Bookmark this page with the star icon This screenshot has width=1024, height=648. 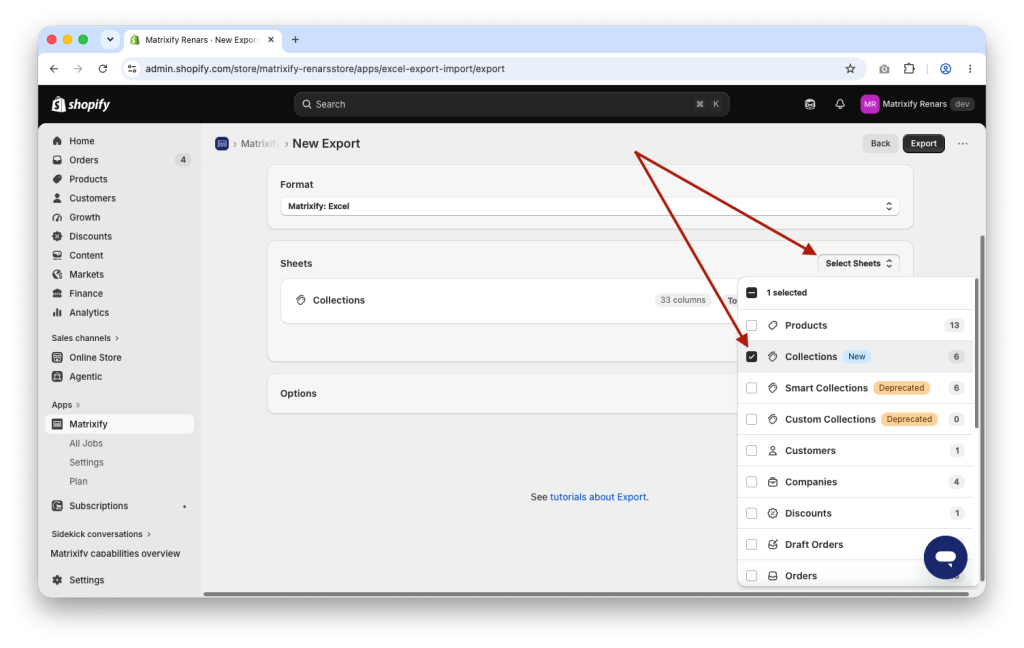click(x=850, y=69)
